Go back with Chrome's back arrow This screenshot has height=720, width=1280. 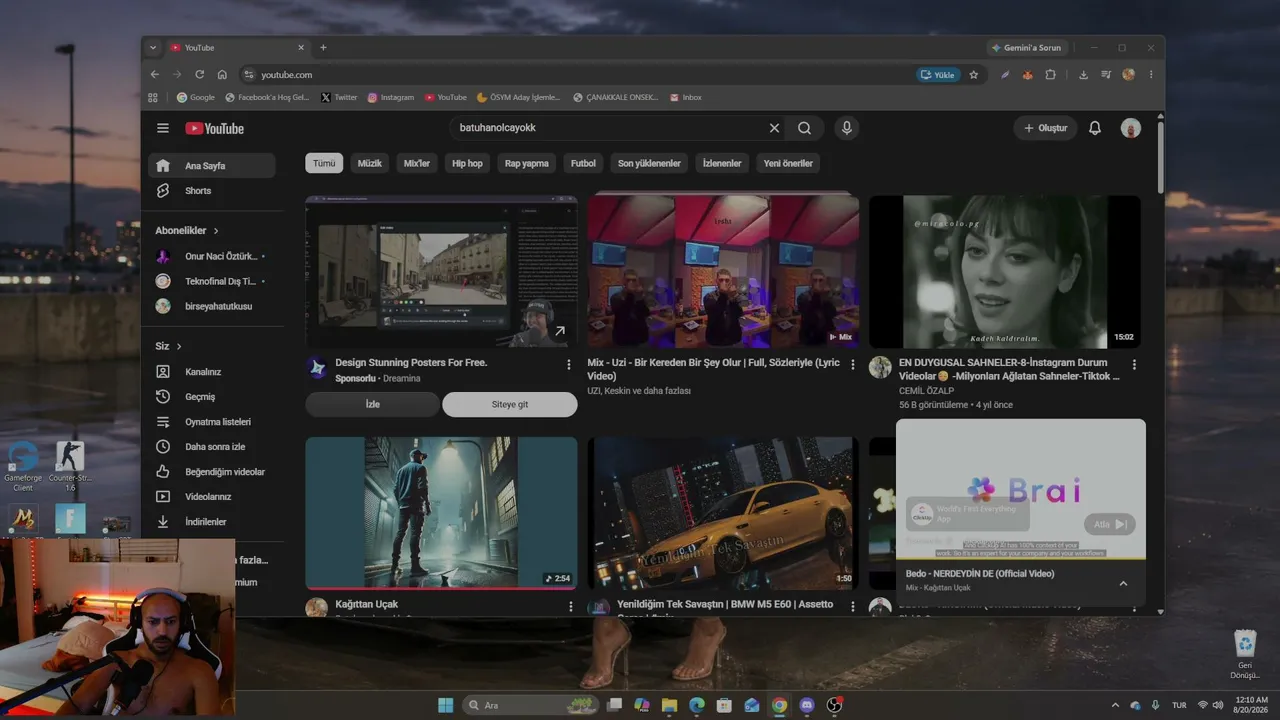coord(155,74)
